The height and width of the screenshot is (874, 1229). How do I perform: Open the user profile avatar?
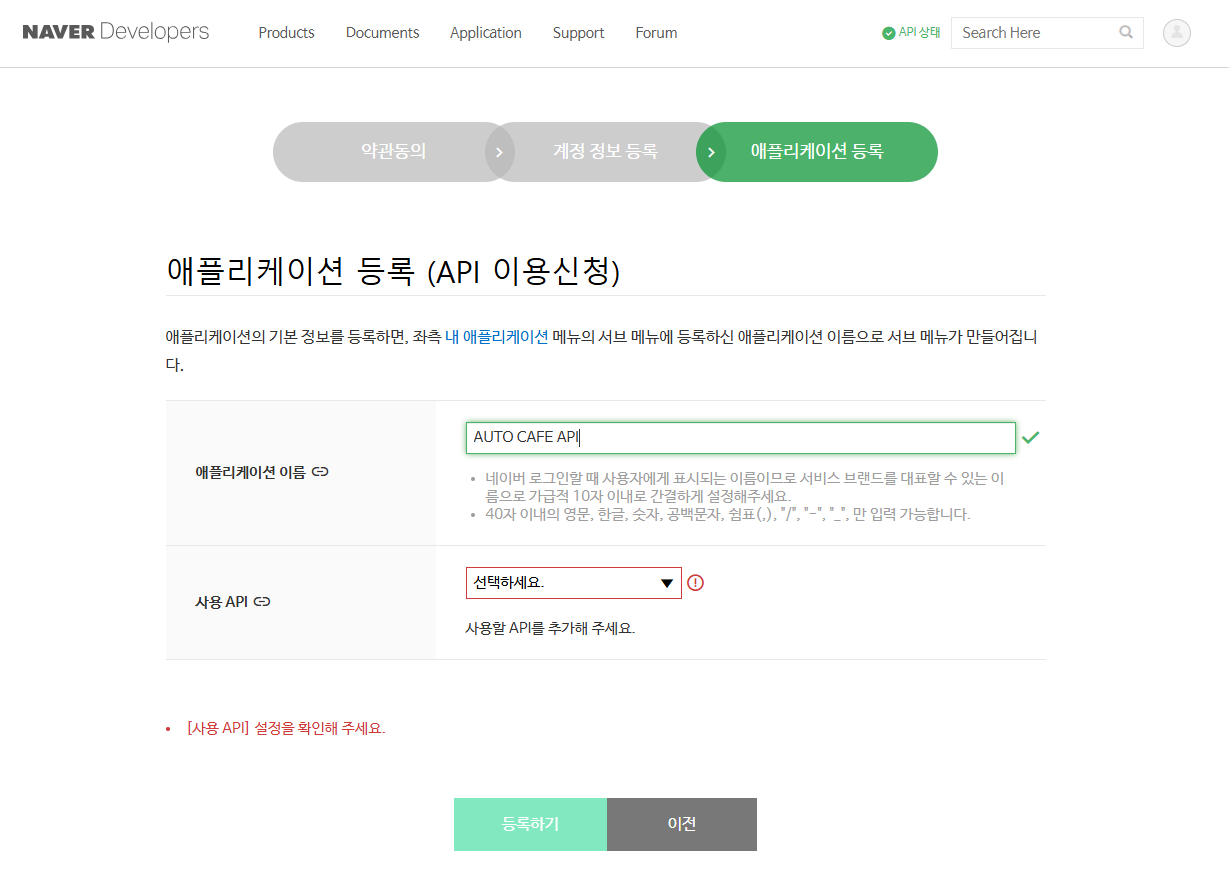pos(1177,33)
